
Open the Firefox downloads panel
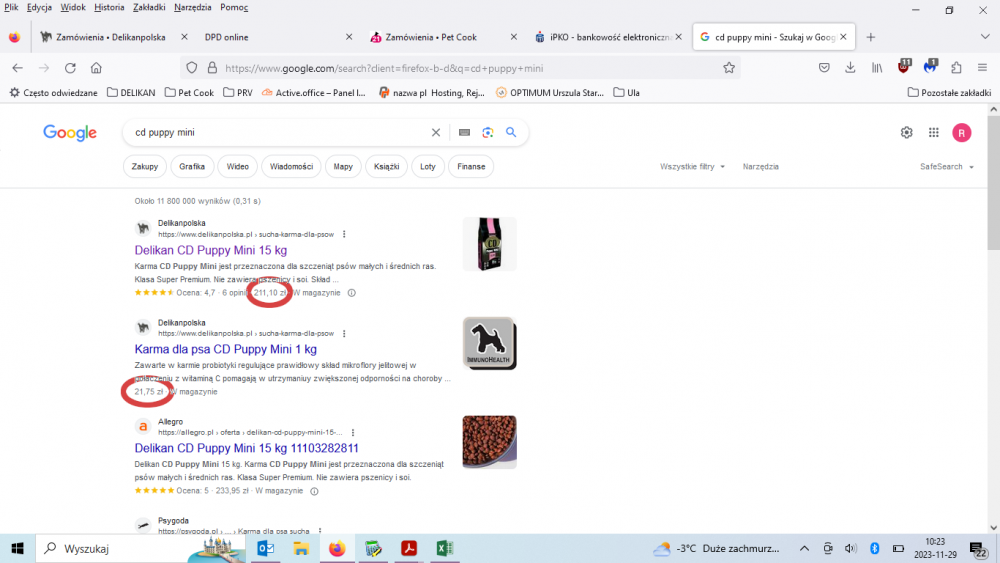(x=850, y=68)
